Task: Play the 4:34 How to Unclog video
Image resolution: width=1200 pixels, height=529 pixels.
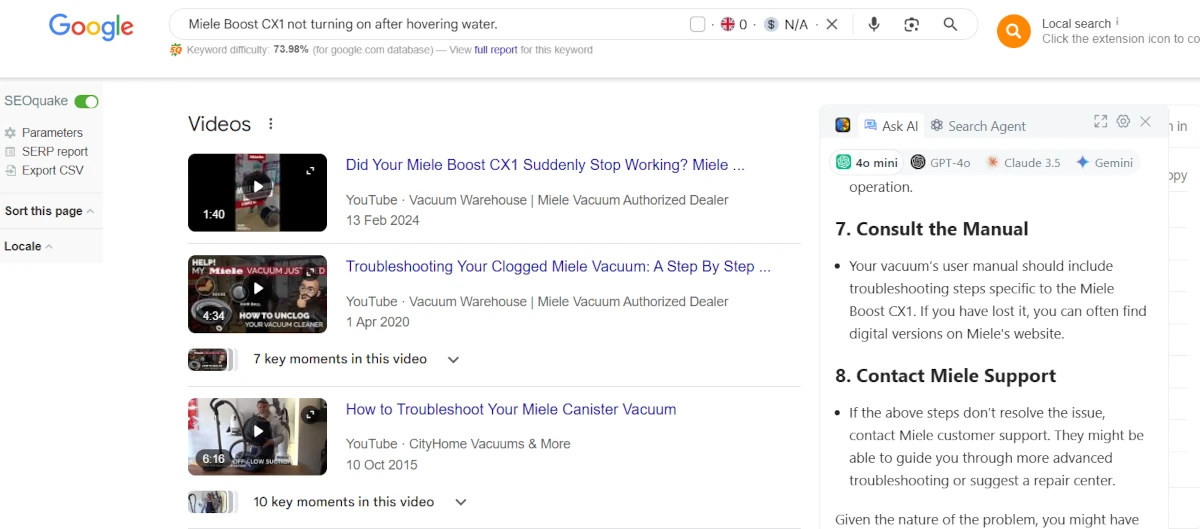Action: coord(257,293)
